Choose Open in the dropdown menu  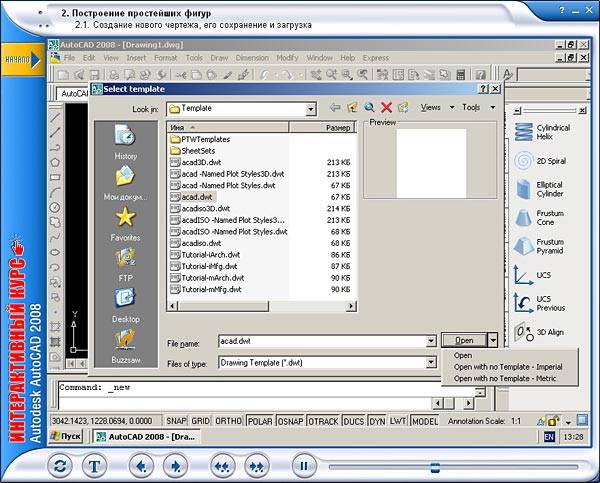[463, 355]
